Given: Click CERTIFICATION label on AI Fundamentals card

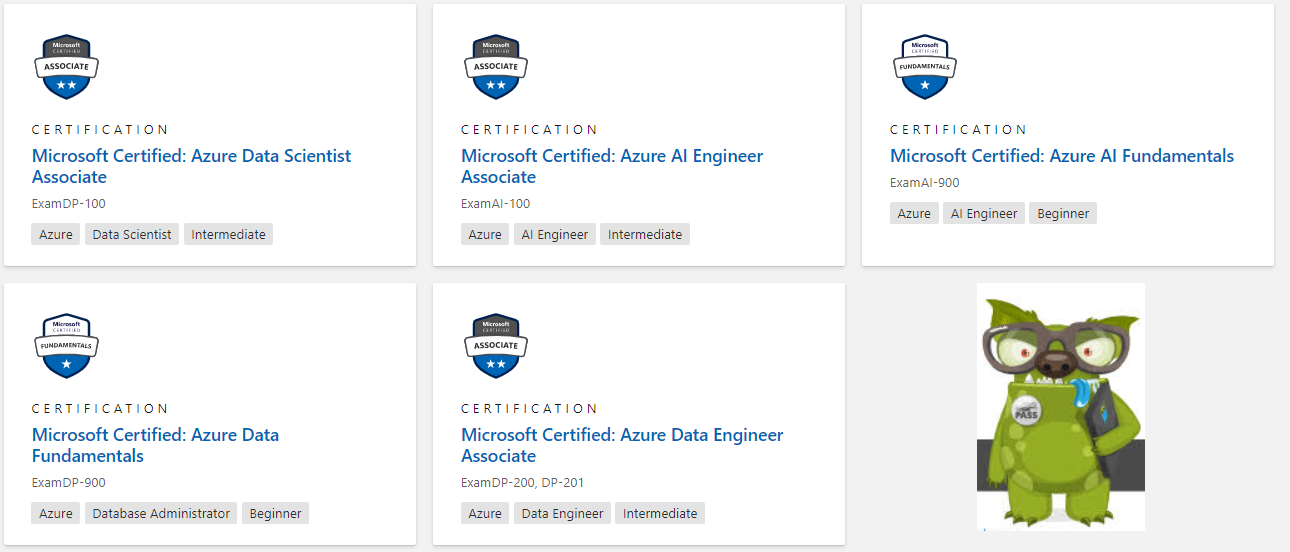Looking at the screenshot, I should point(959,129).
